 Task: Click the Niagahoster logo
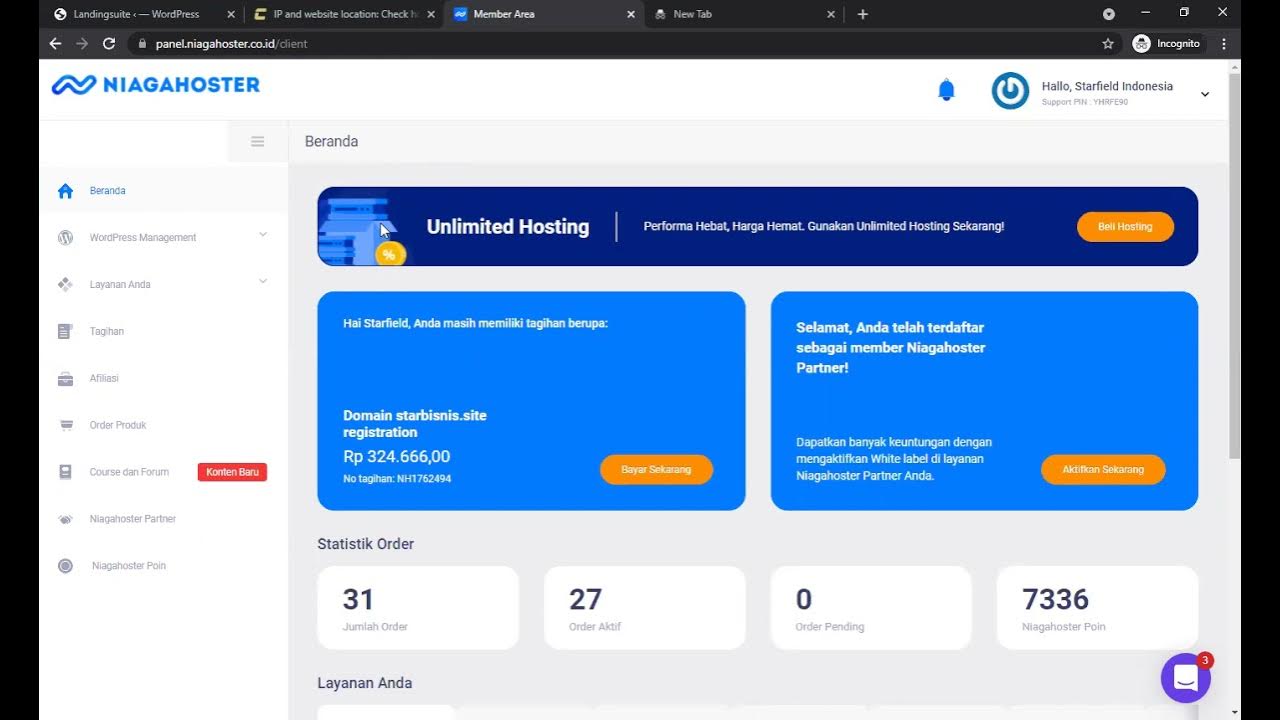tap(156, 85)
